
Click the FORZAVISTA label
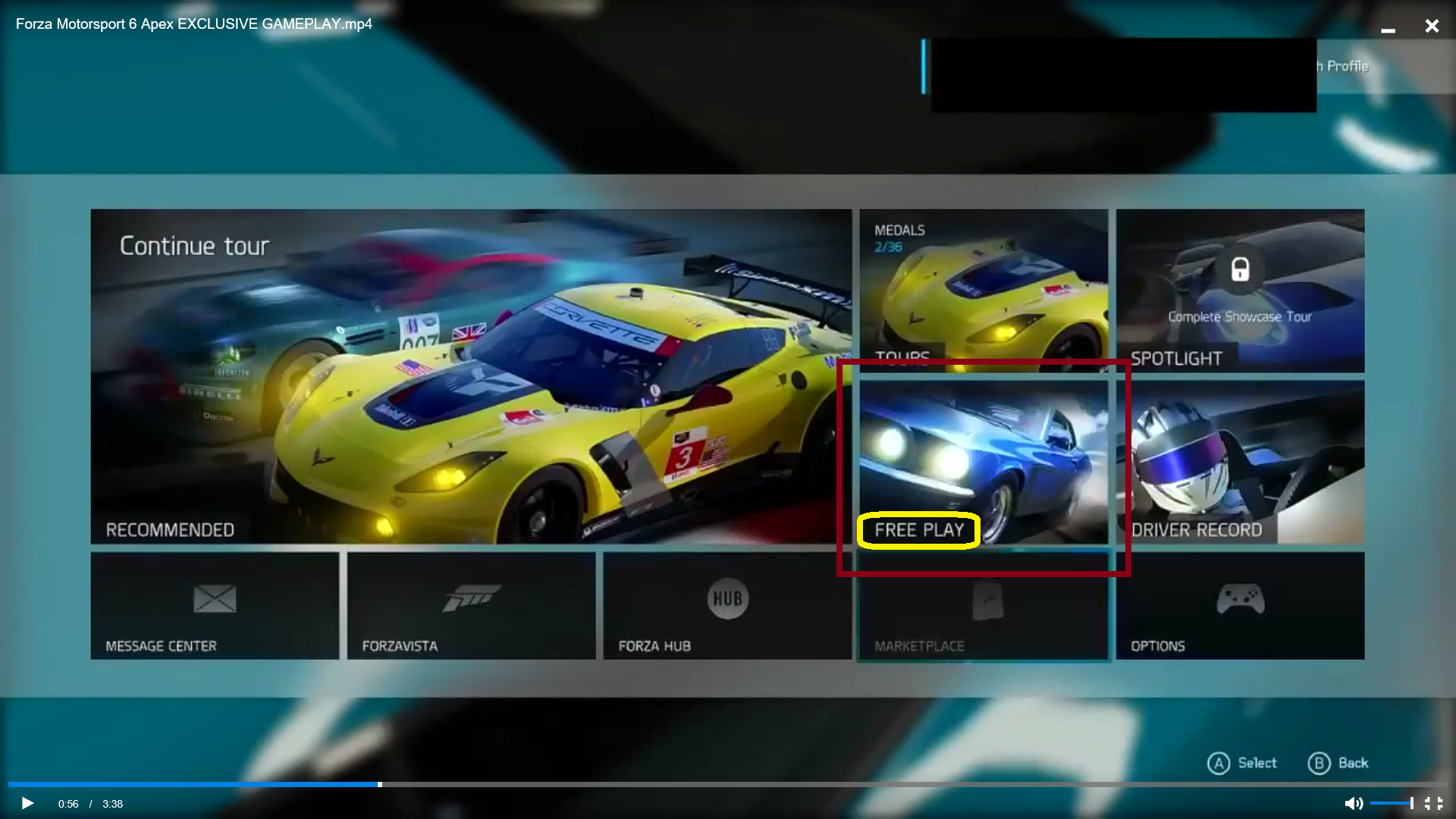coord(400,646)
